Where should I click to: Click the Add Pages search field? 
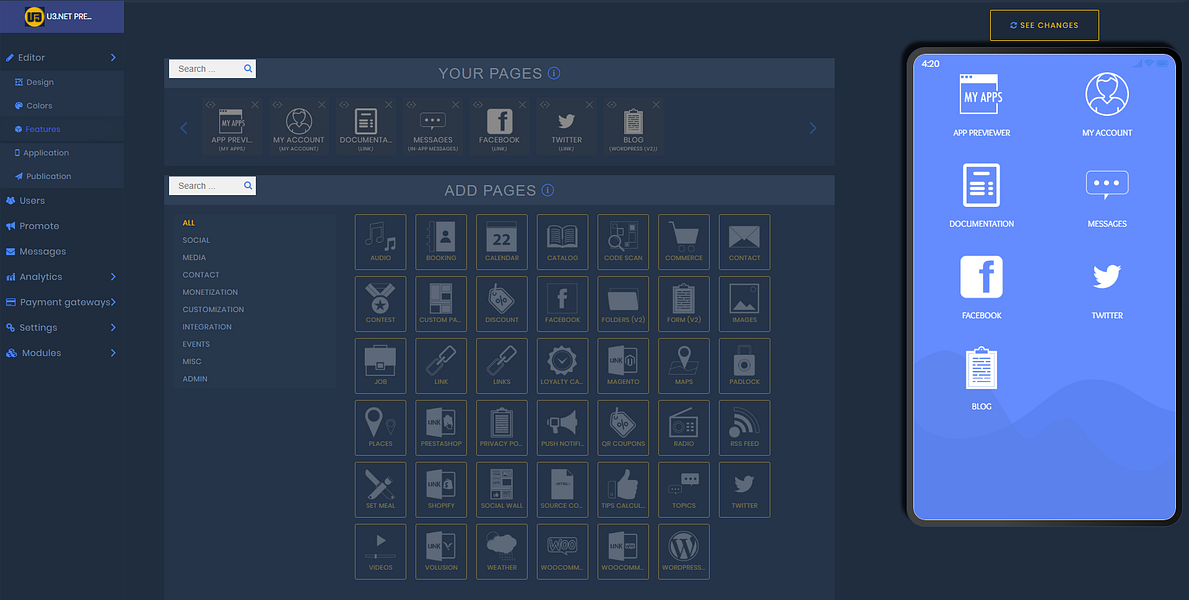pyautogui.click(x=210, y=185)
